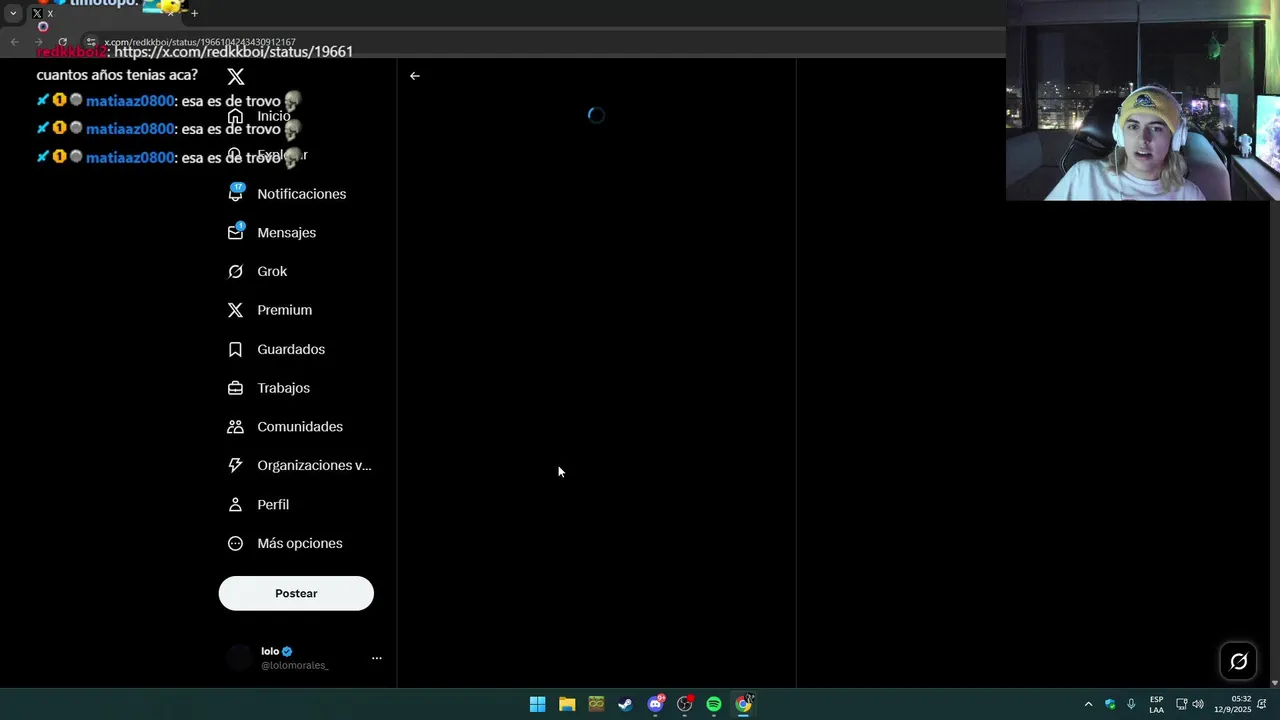Open File Explorer from taskbar

567,704
